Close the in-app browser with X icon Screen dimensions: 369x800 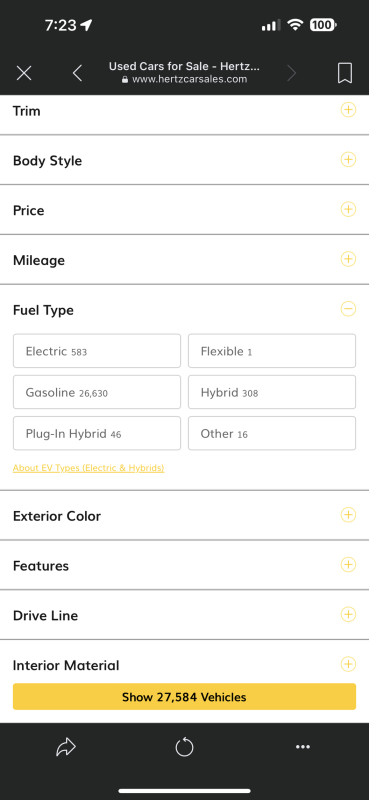[24, 73]
